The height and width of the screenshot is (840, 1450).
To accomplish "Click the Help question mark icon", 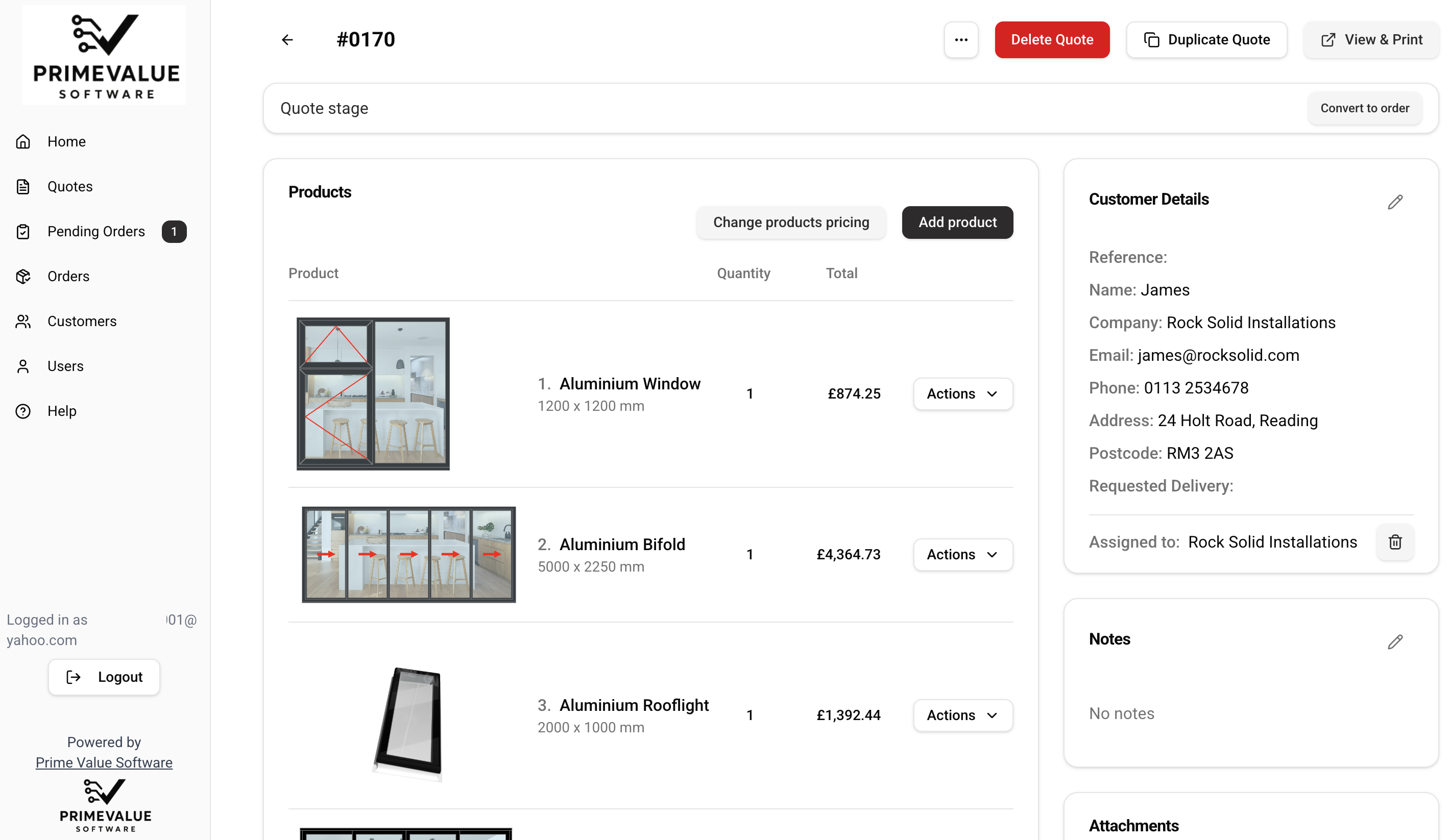I will [x=23, y=411].
